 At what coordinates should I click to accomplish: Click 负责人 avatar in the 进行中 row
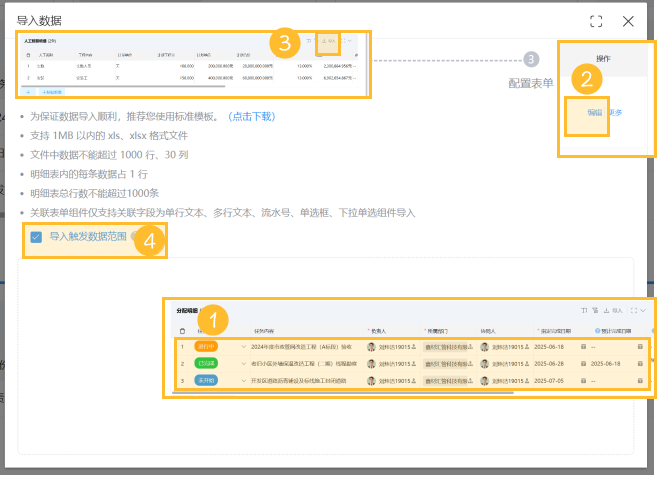click(371, 347)
